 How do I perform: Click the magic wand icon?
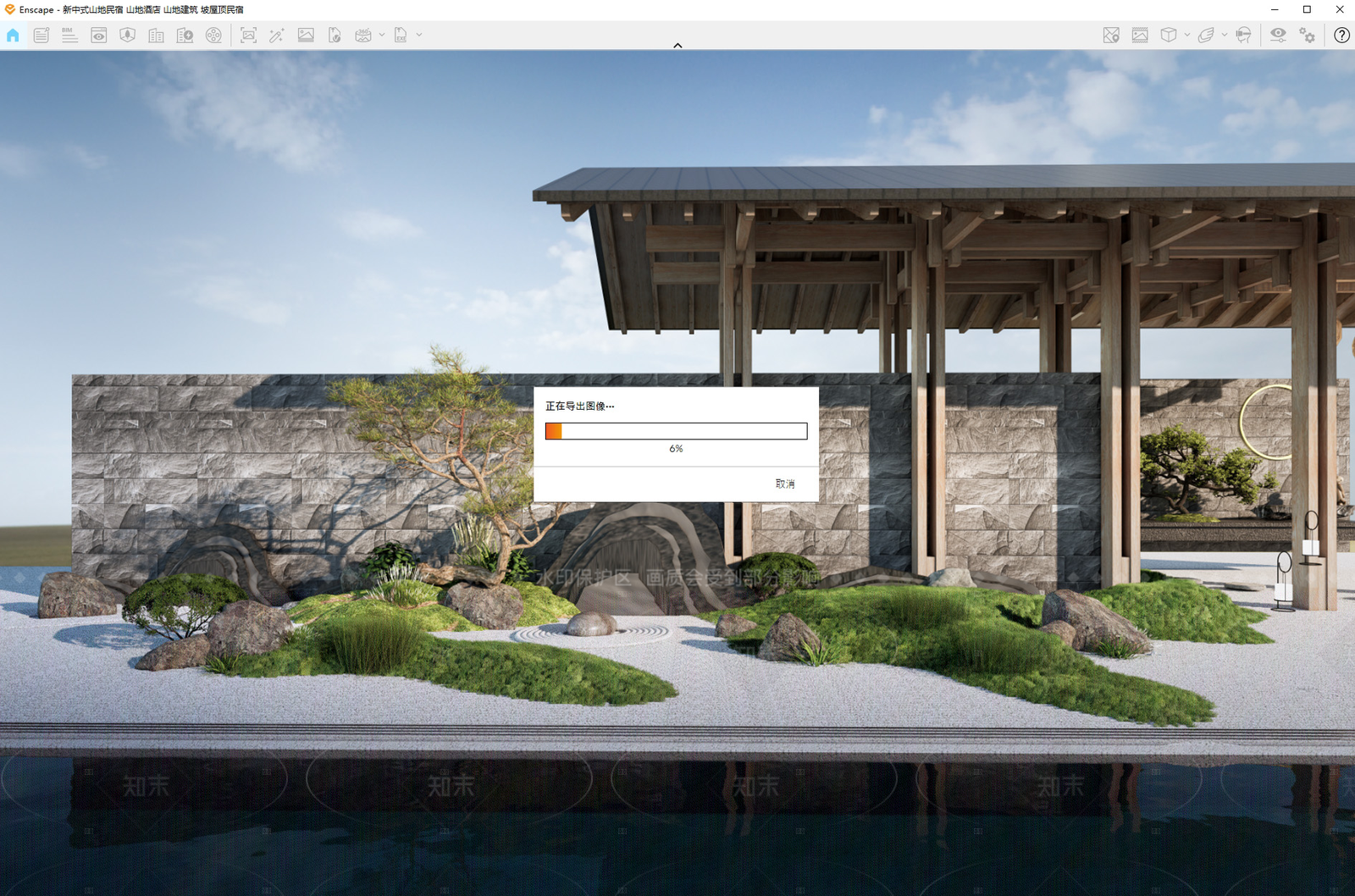tap(277, 36)
